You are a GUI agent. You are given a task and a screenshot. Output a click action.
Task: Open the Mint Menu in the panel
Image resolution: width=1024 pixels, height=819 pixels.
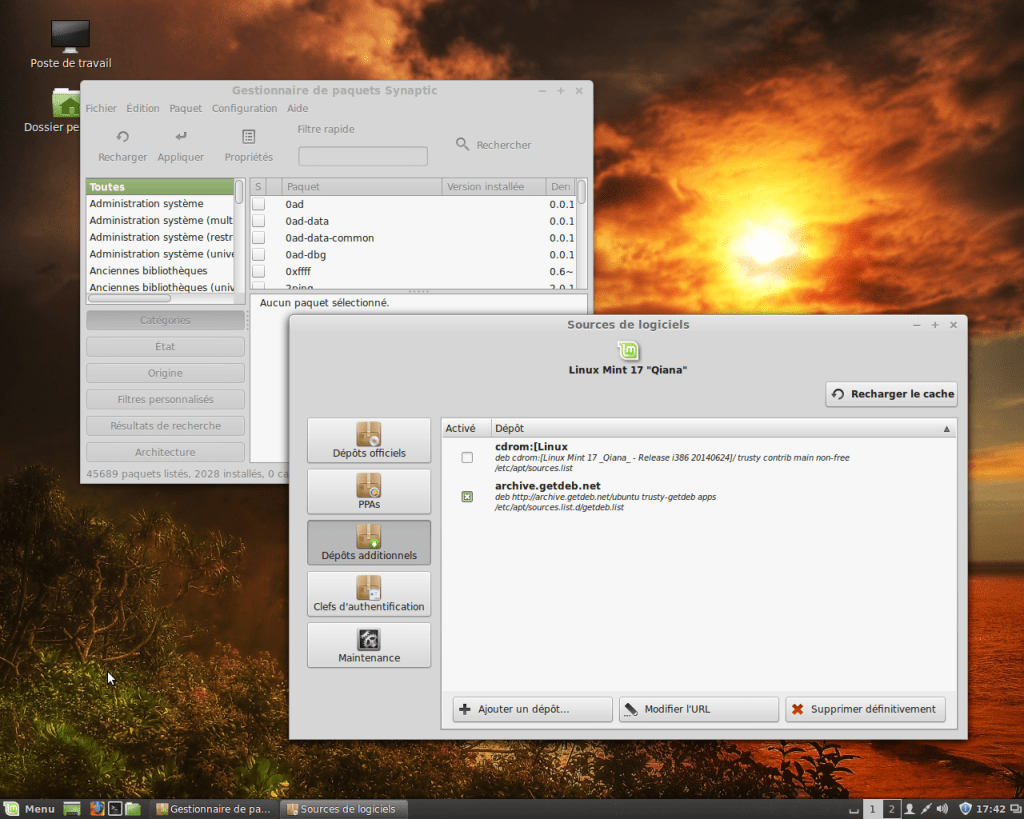[x=30, y=809]
